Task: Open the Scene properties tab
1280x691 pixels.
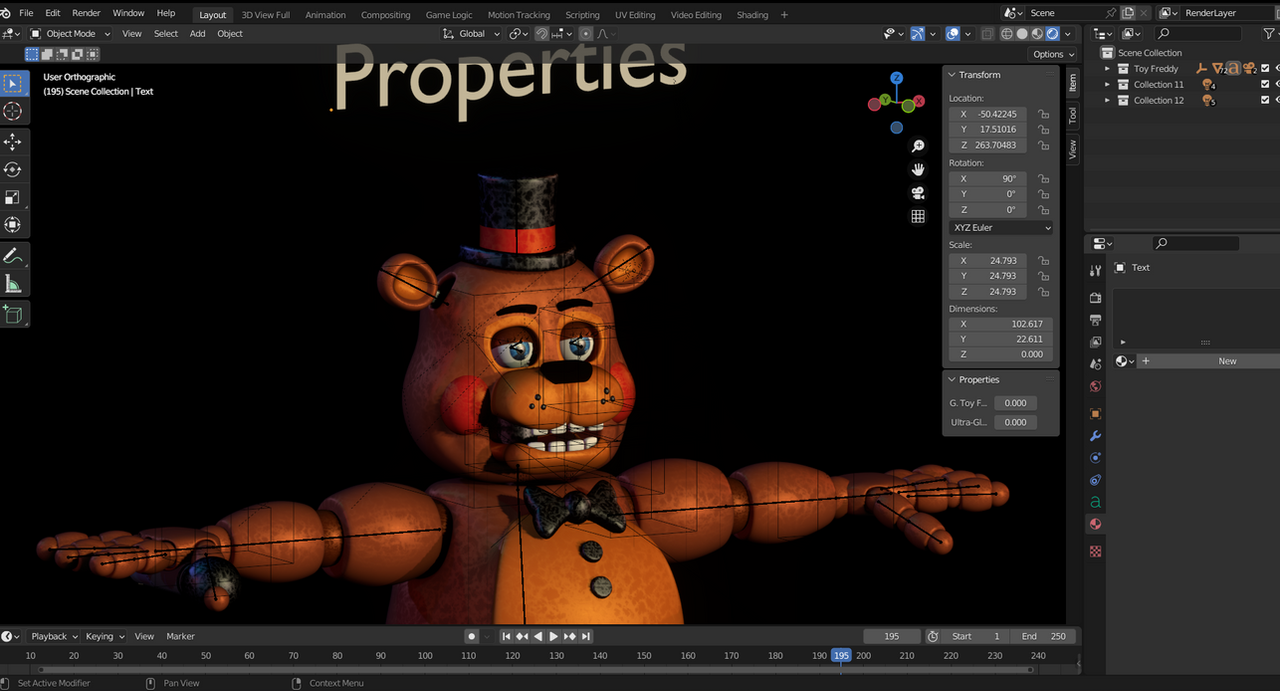Action: 1095,364
